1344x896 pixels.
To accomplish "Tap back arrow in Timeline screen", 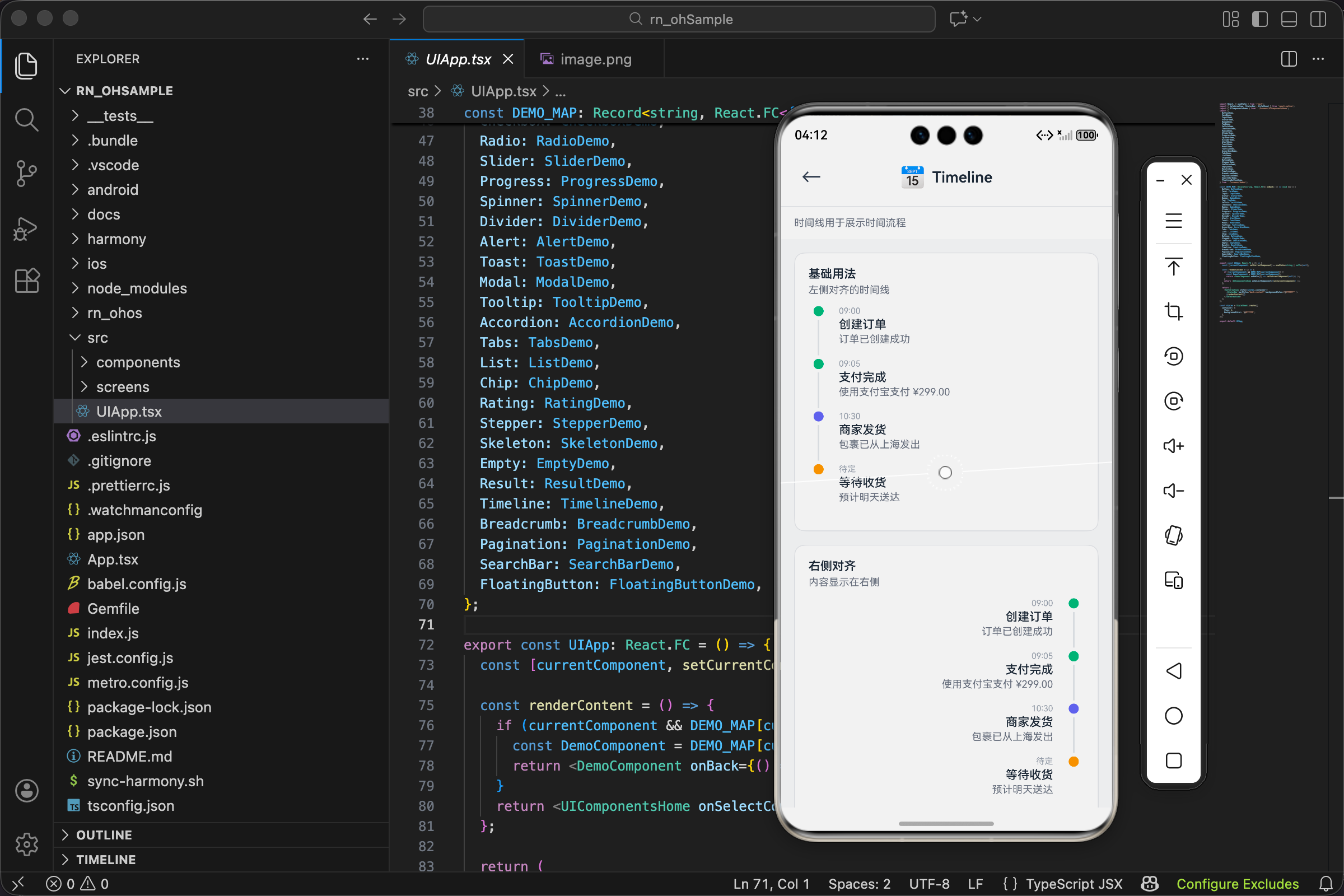I will click(811, 177).
